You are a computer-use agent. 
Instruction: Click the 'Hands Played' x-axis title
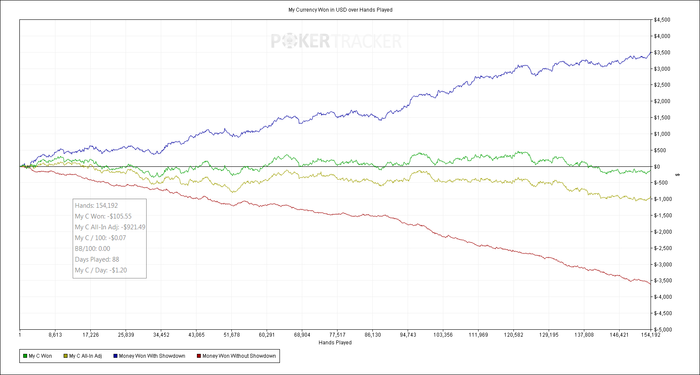[335, 342]
